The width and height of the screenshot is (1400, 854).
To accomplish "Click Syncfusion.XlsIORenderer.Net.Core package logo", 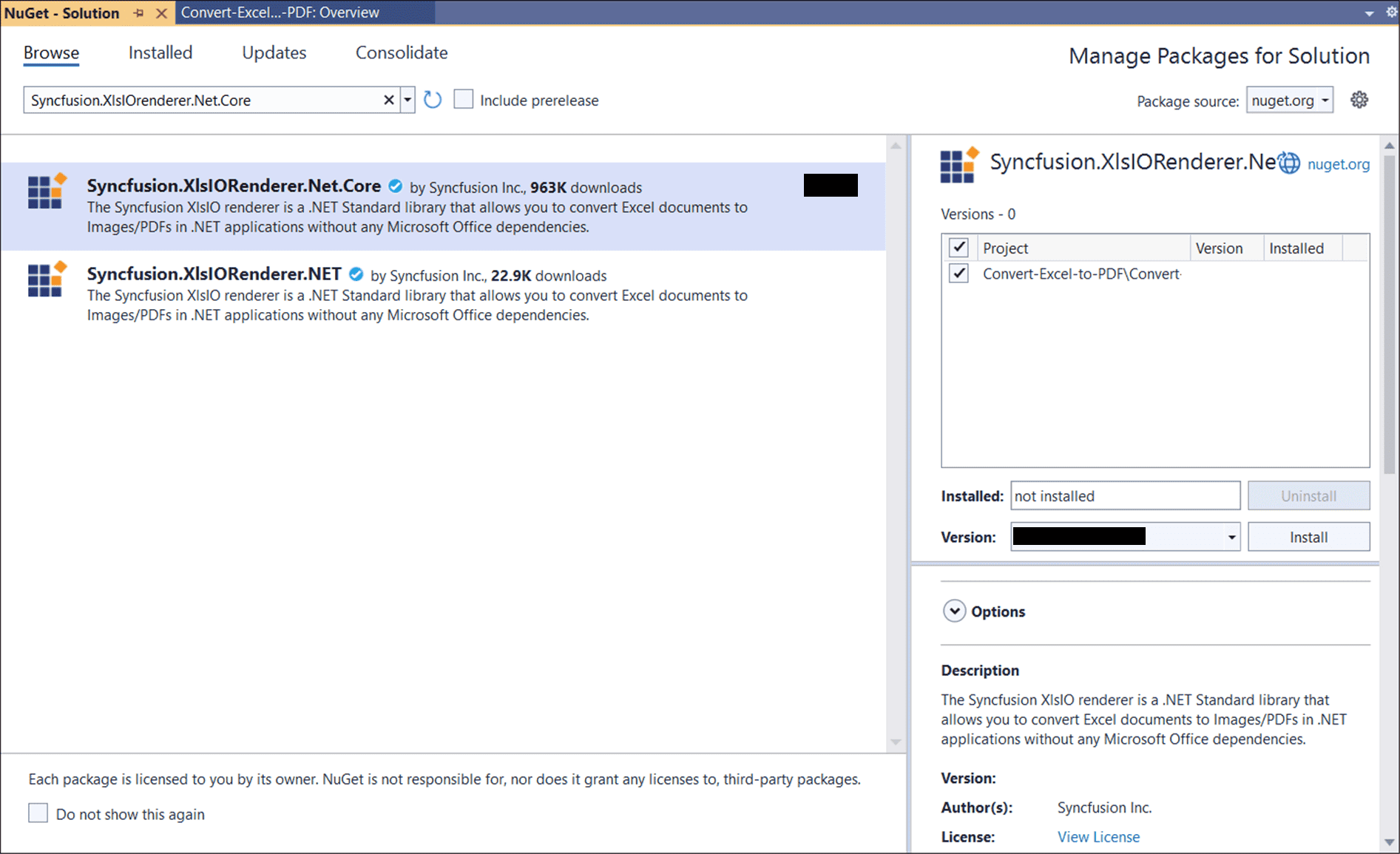I will pos(47,192).
